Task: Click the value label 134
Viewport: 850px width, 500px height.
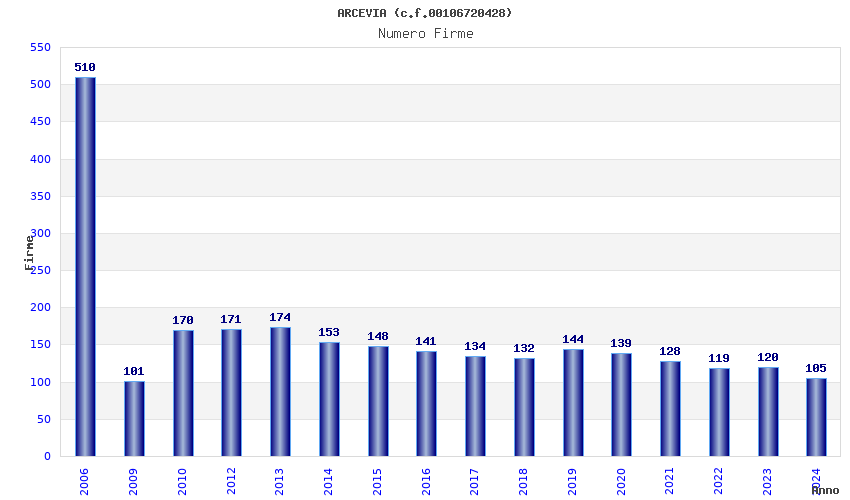Action: (475, 347)
